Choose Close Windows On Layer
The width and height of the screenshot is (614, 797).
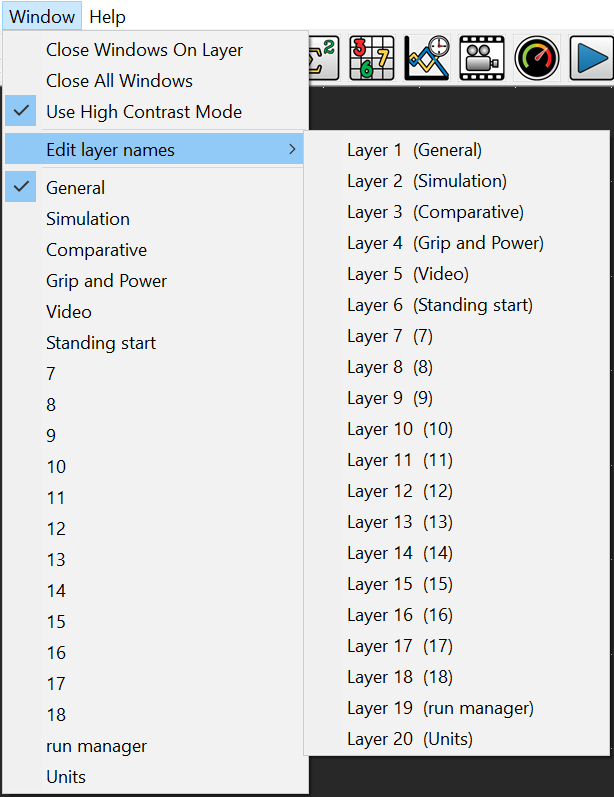coord(144,50)
